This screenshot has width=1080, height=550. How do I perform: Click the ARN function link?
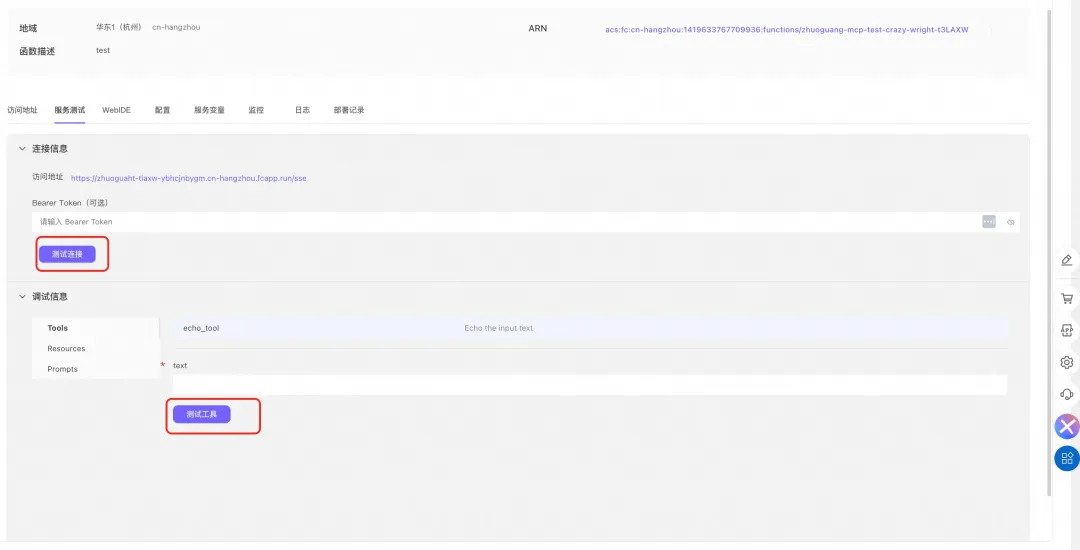coord(787,30)
